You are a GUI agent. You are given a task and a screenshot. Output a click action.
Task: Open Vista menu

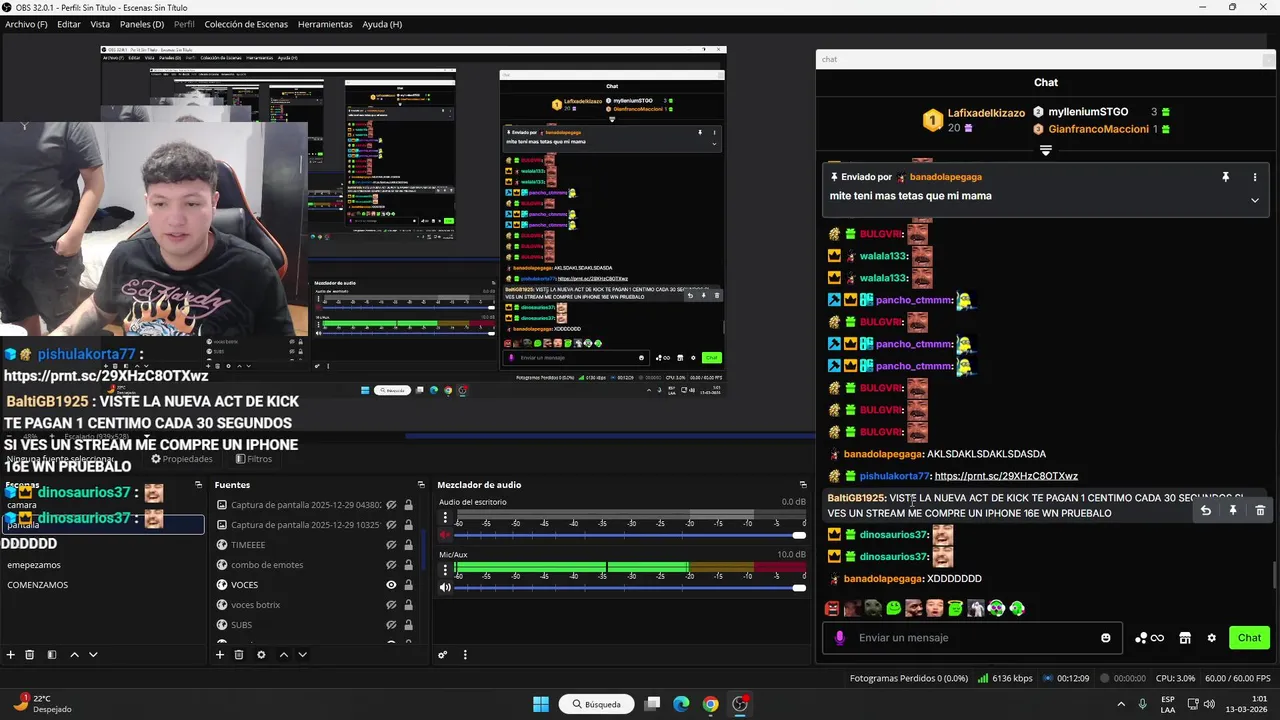click(100, 24)
